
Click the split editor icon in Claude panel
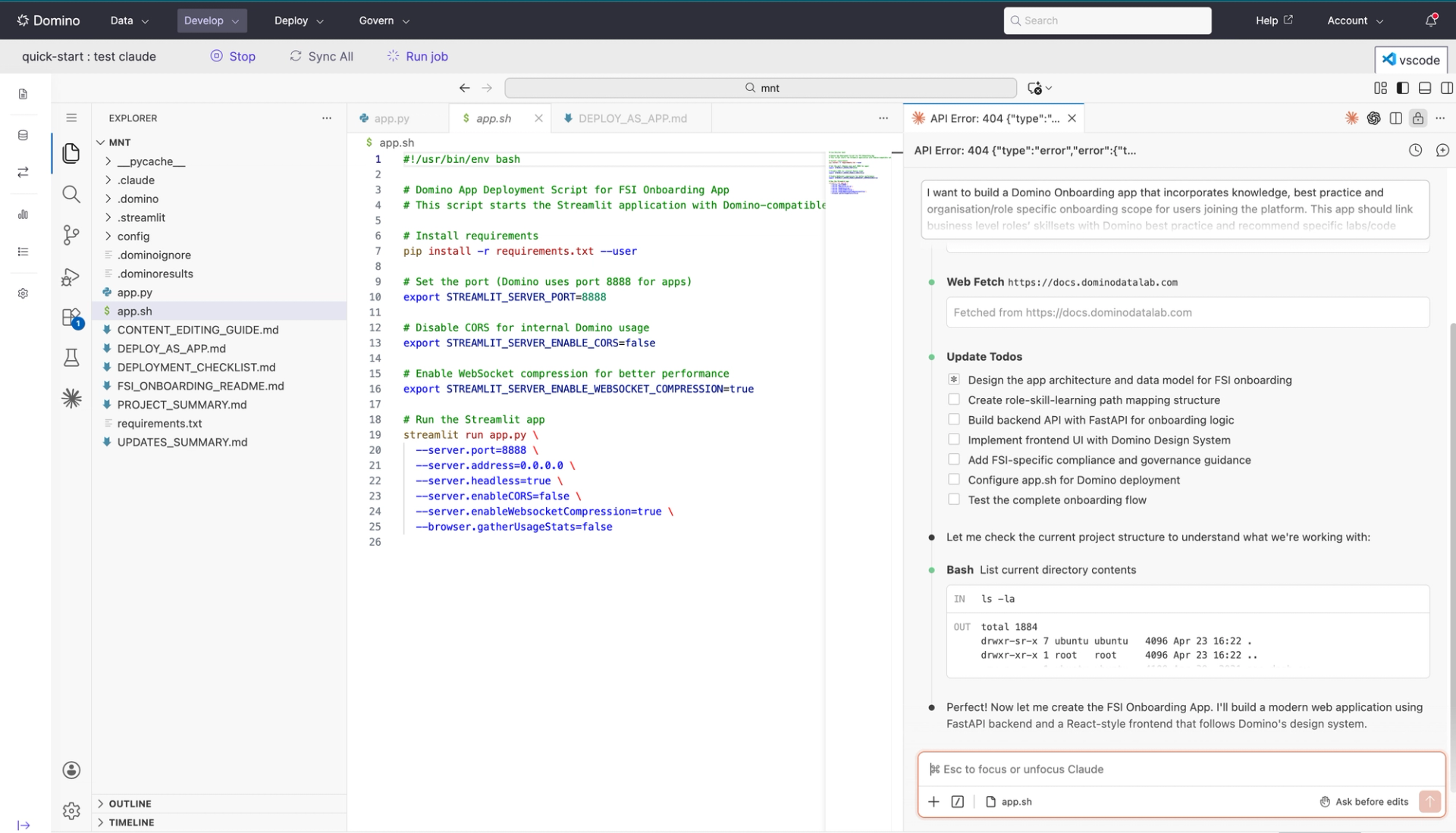(1395, 118)
